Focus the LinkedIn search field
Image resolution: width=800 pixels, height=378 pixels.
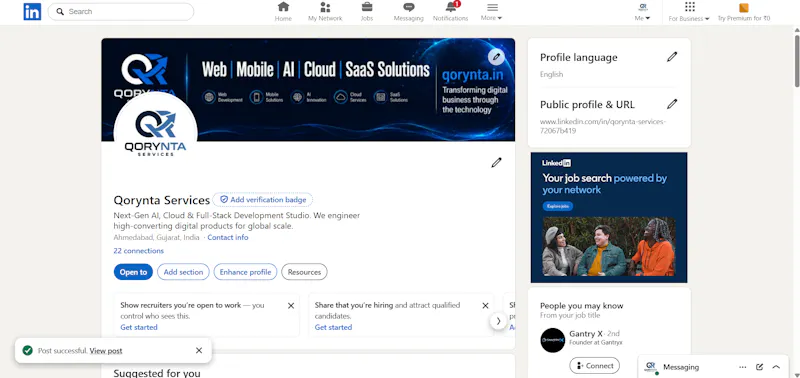click(121, 11)
